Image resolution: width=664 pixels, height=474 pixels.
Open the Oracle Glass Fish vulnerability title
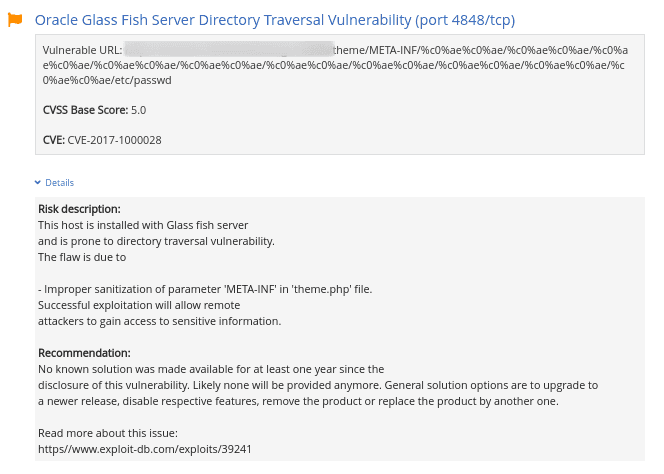click(275, 20)
